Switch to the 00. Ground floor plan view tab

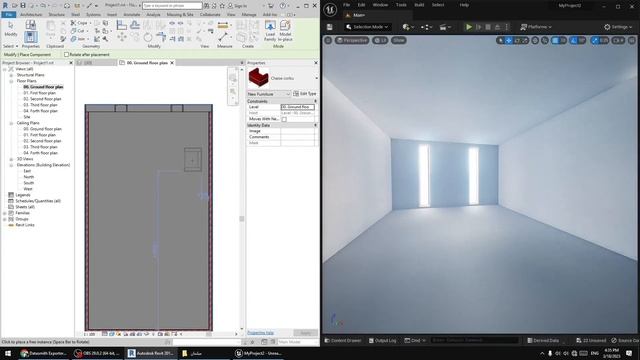pos(147,63)
